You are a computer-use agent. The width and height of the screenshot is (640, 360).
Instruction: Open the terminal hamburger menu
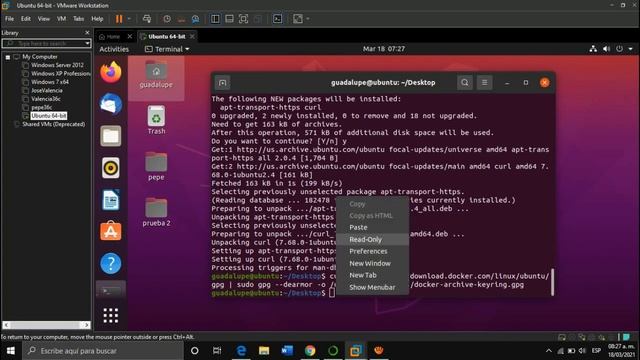[x=484, y=82]
